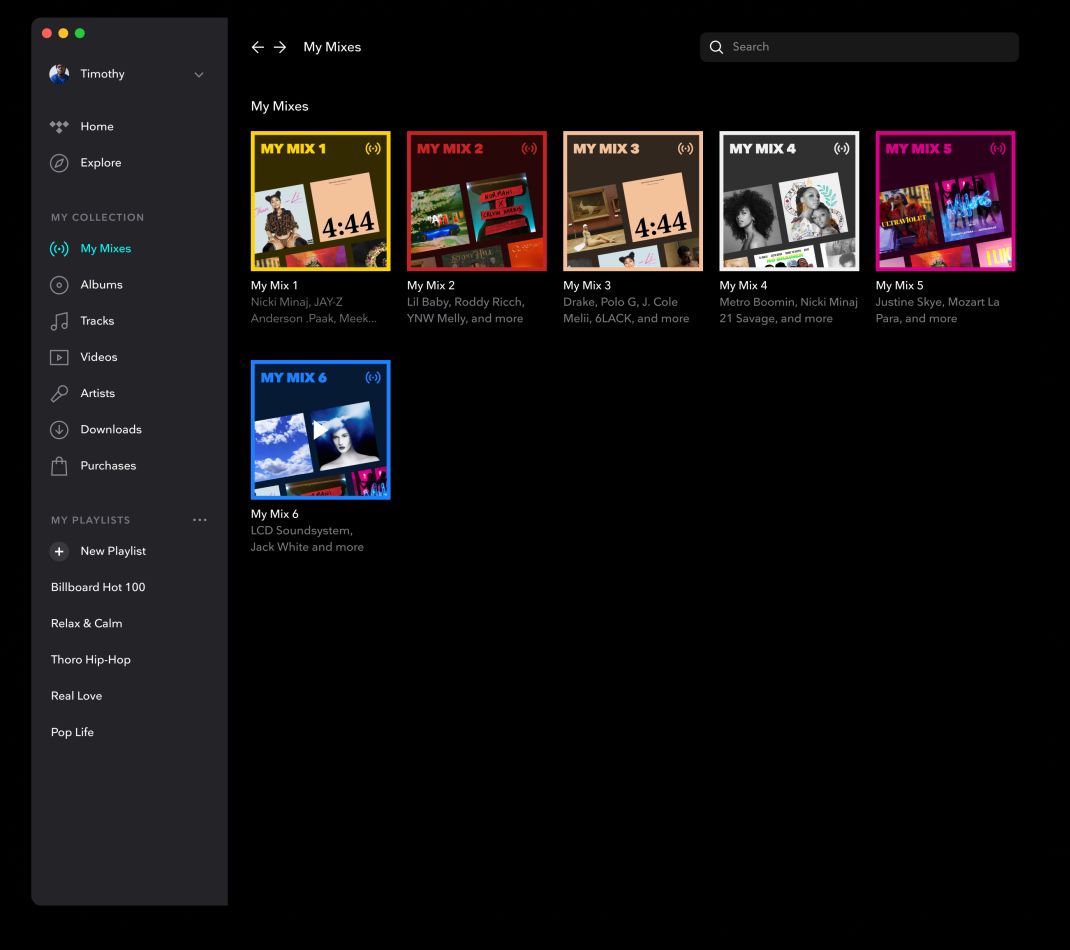
Task: Click the Explore compass icon
Action: [x=59, y=163]
